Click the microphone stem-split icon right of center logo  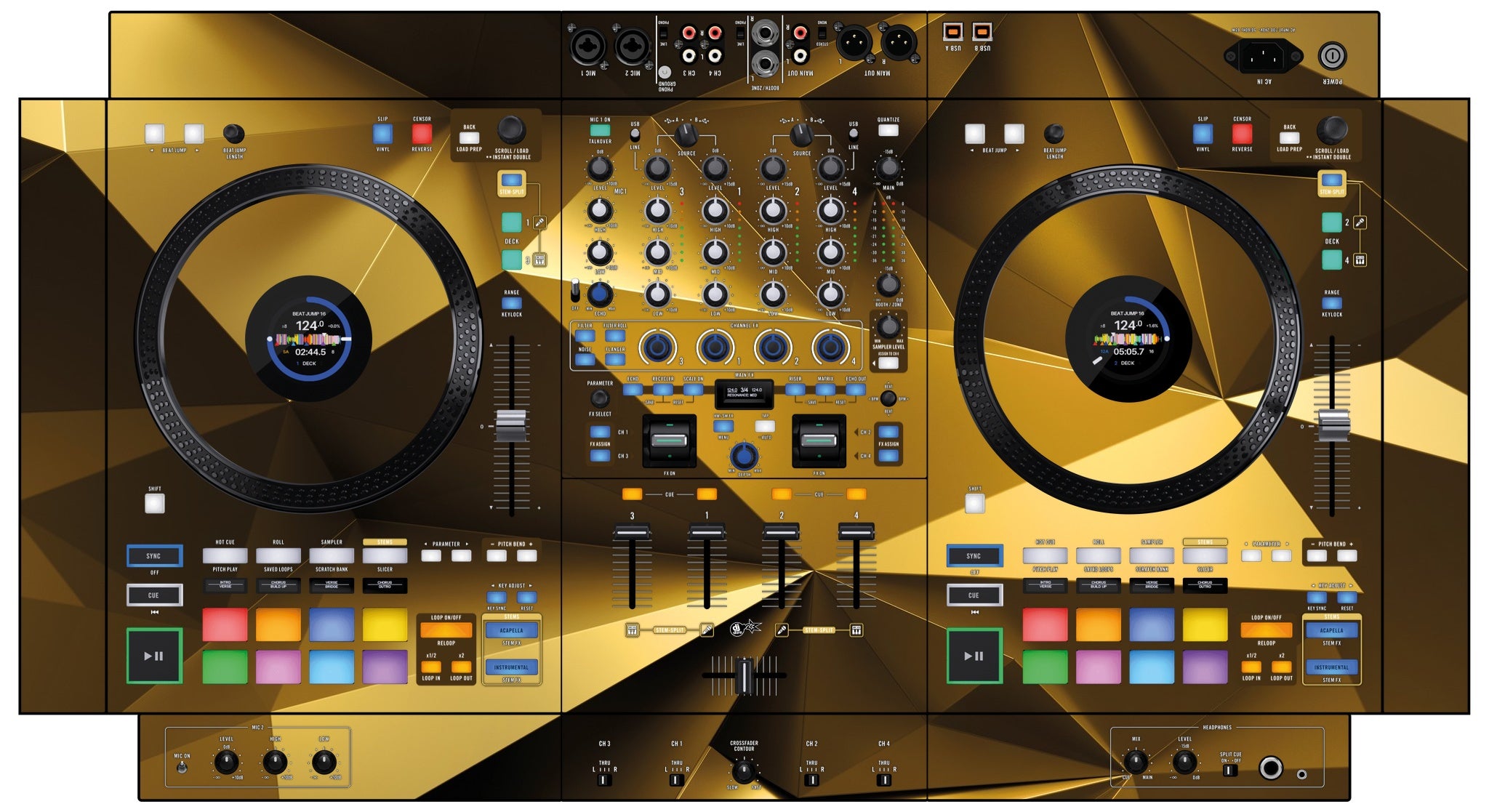pyautogui.click(x=782, y=630)
